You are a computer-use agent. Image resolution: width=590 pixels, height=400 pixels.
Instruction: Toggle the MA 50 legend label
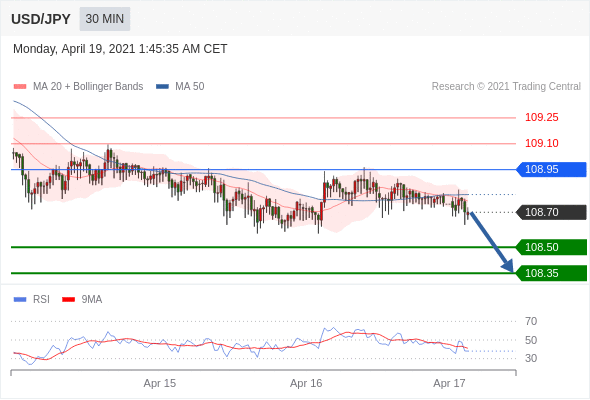coord(190,87)
